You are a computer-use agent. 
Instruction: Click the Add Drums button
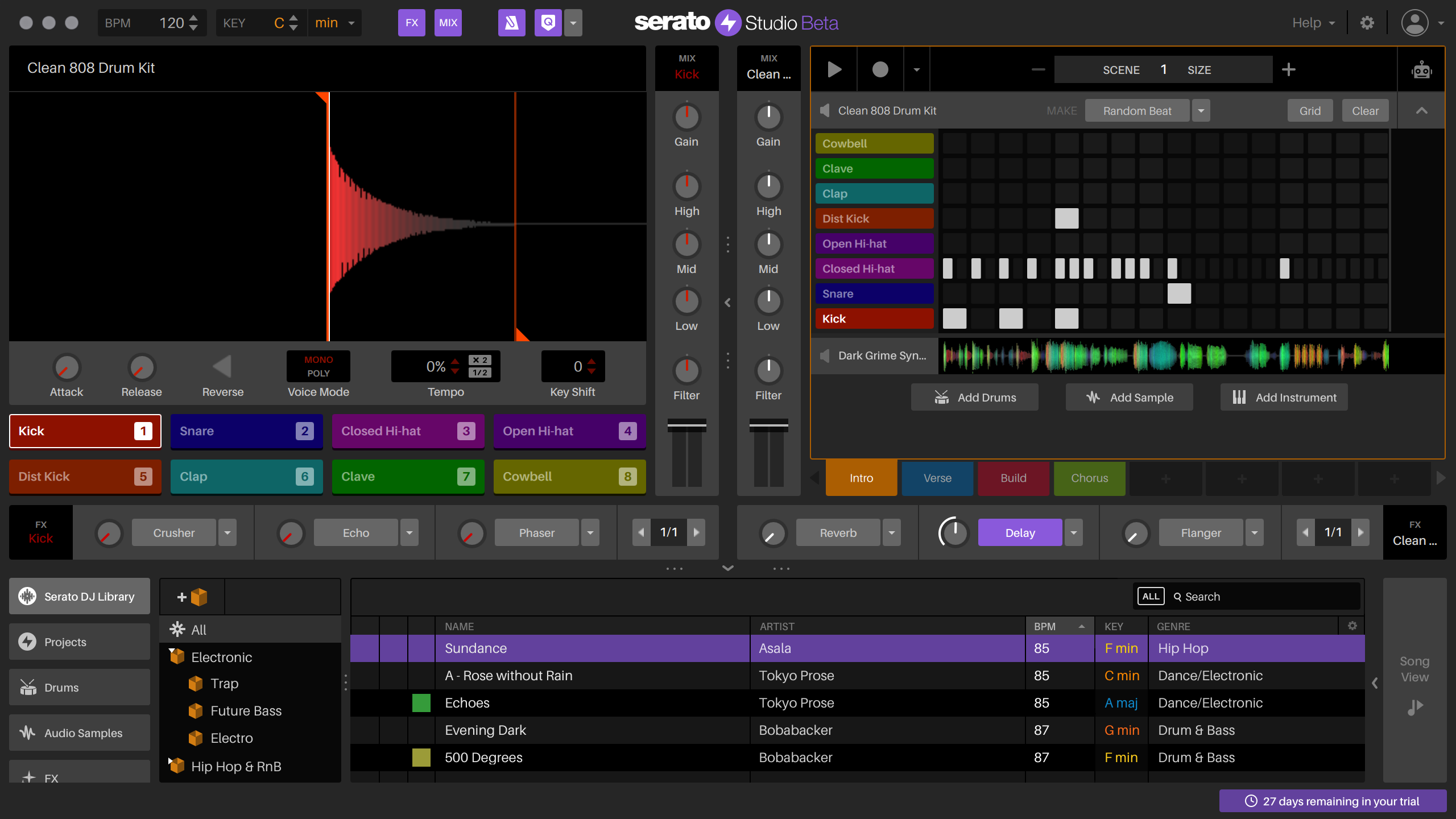click(x=974, y=397)
